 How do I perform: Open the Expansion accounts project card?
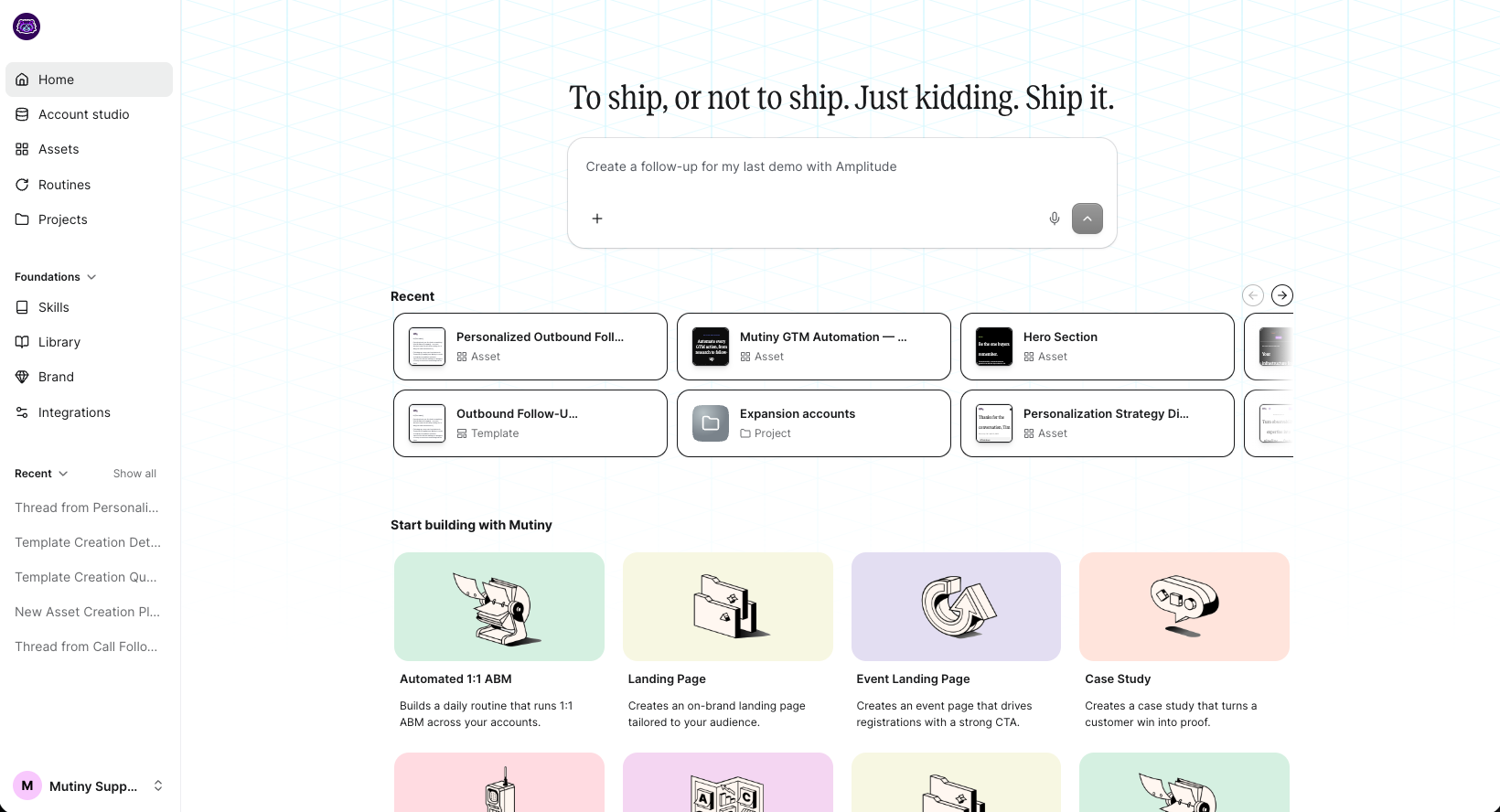[x=814, y=423]
